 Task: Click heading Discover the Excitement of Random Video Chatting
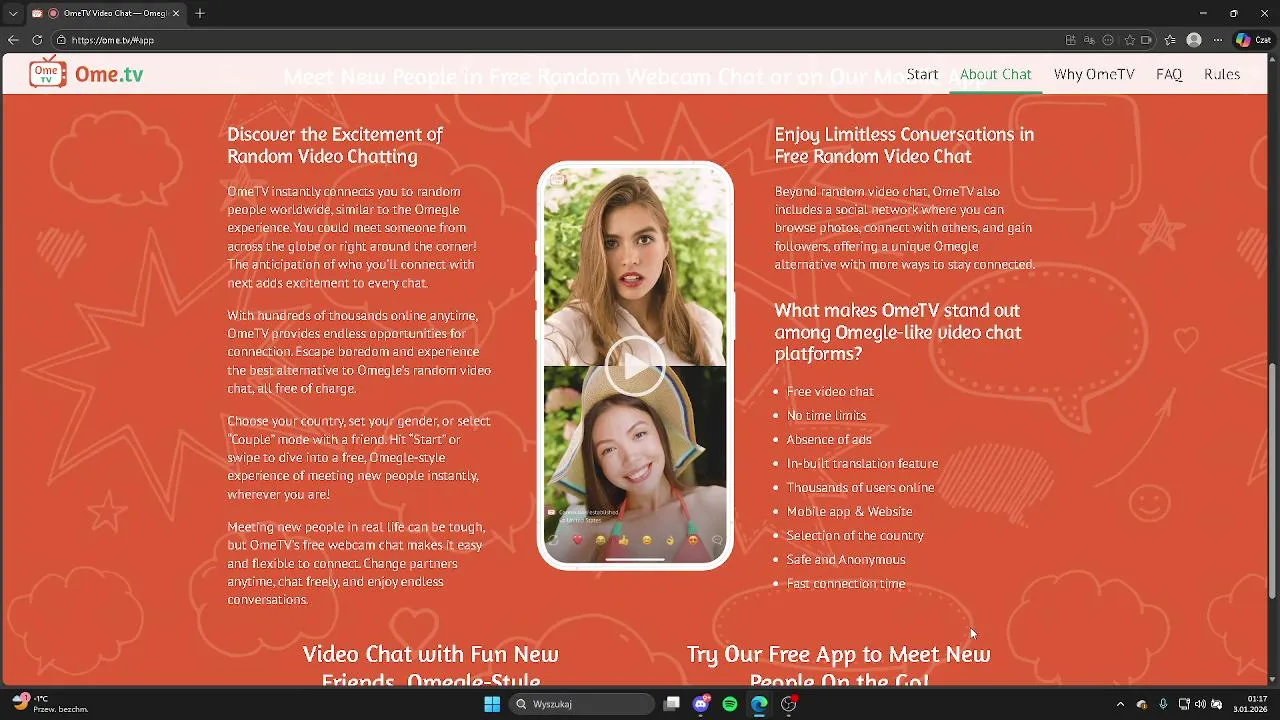coord(335,145)
